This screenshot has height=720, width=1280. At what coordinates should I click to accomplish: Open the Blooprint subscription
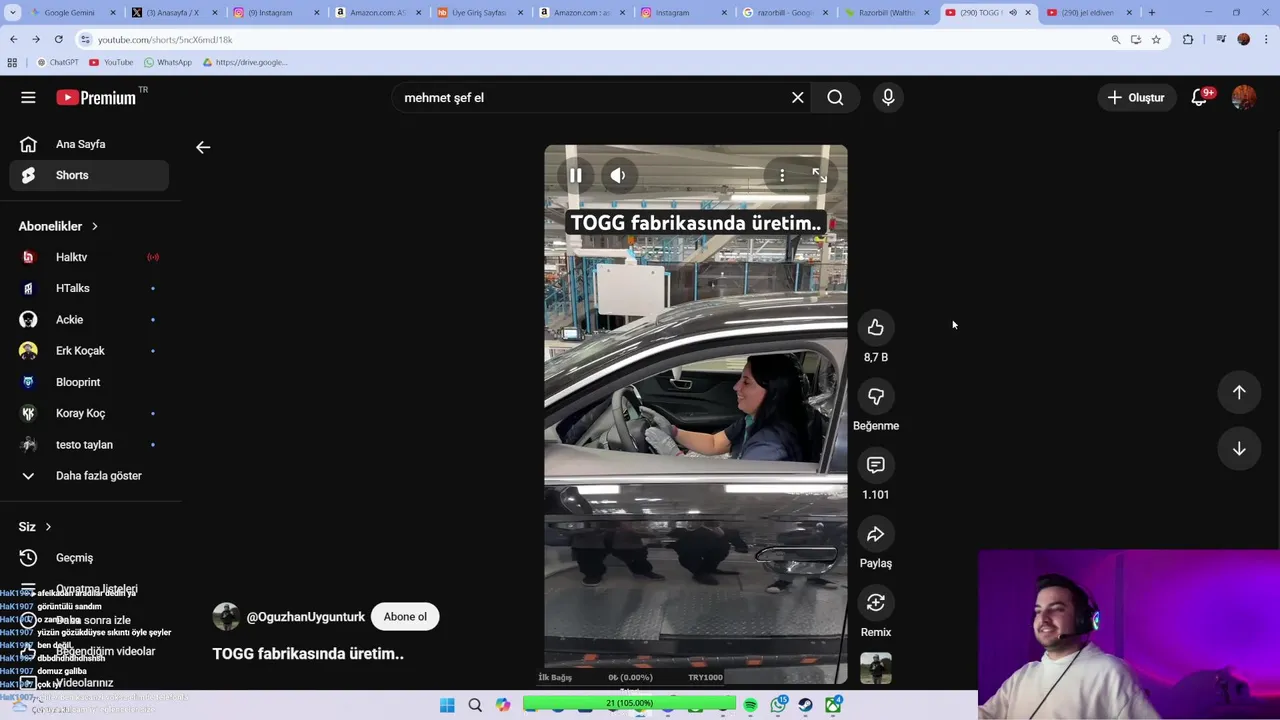tap(89, 382)
